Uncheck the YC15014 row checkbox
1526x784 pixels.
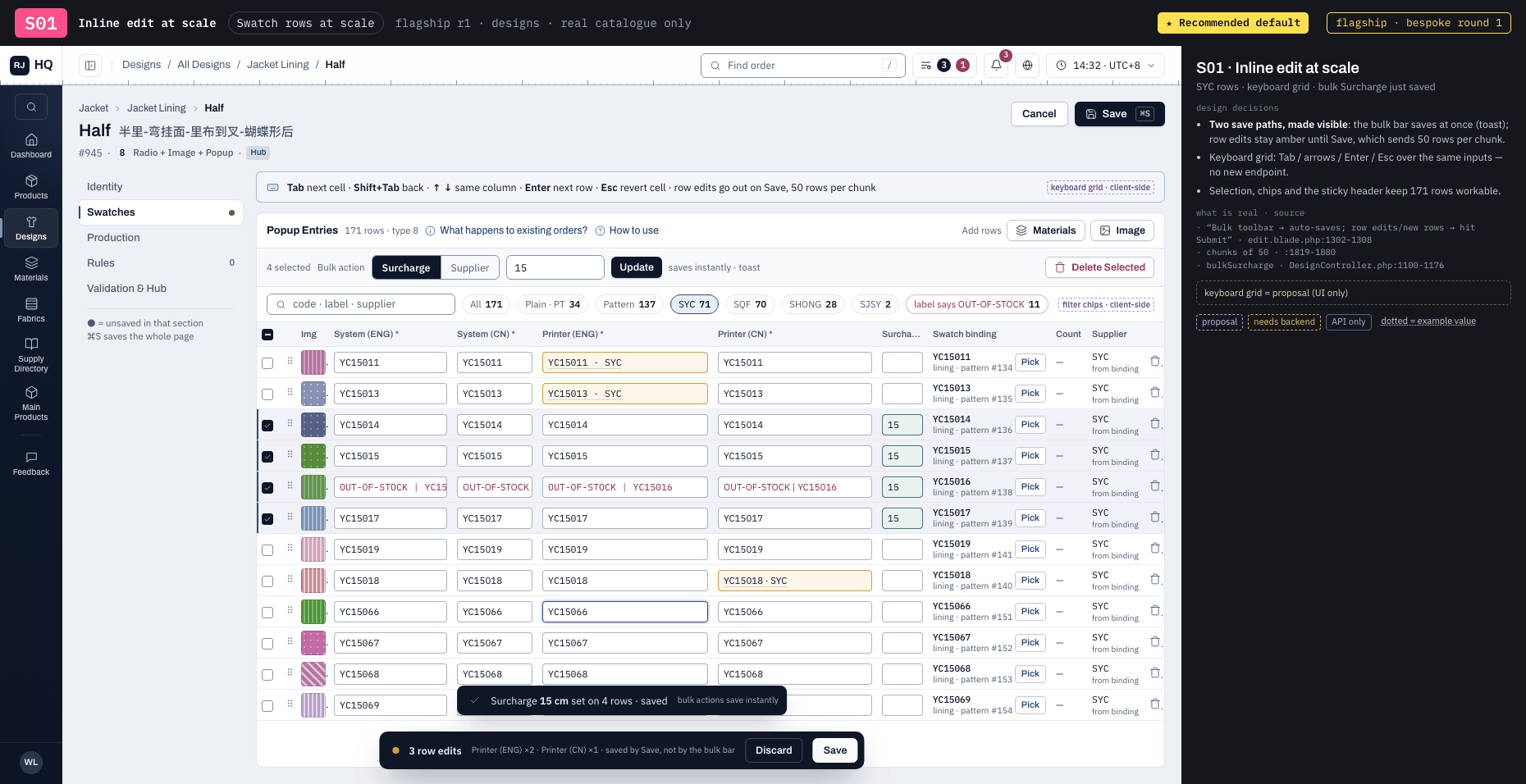point(267,426)
